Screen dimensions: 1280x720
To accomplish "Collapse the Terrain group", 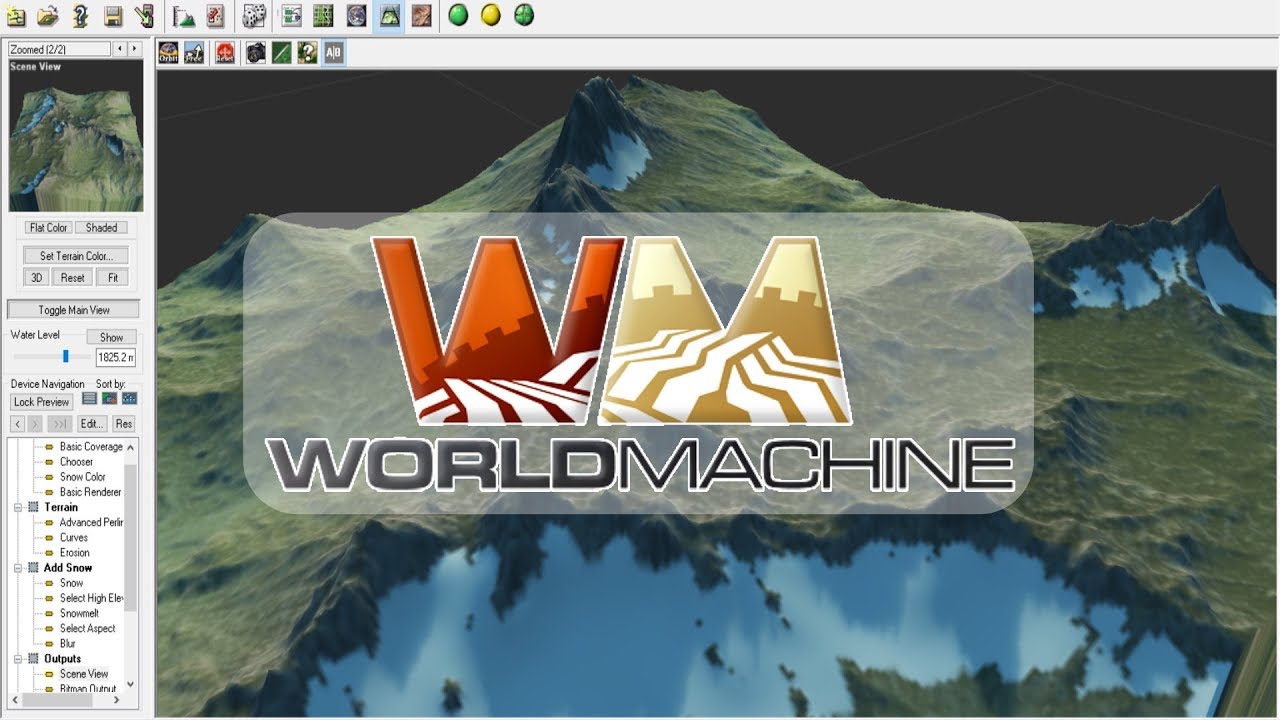I will click(x=18, y=507).
